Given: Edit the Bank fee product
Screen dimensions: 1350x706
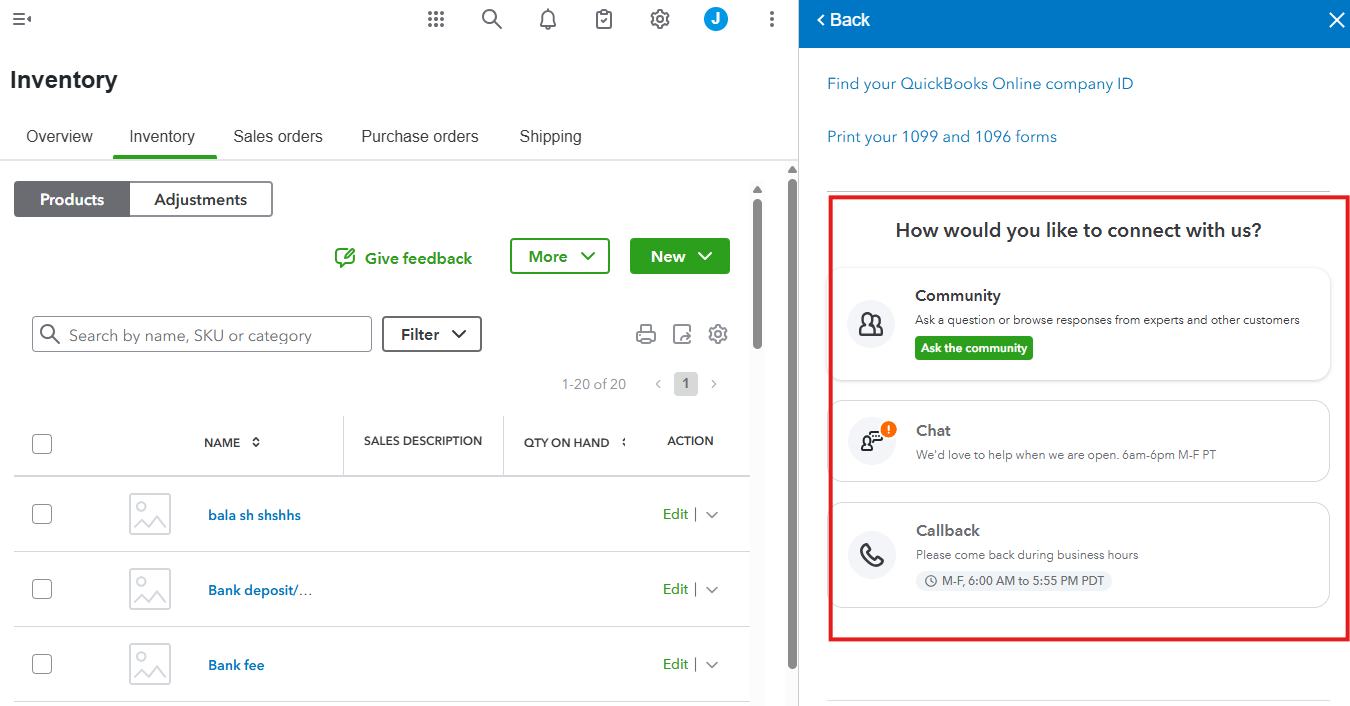Looking at the screenshot, I should tap(675, 664).
